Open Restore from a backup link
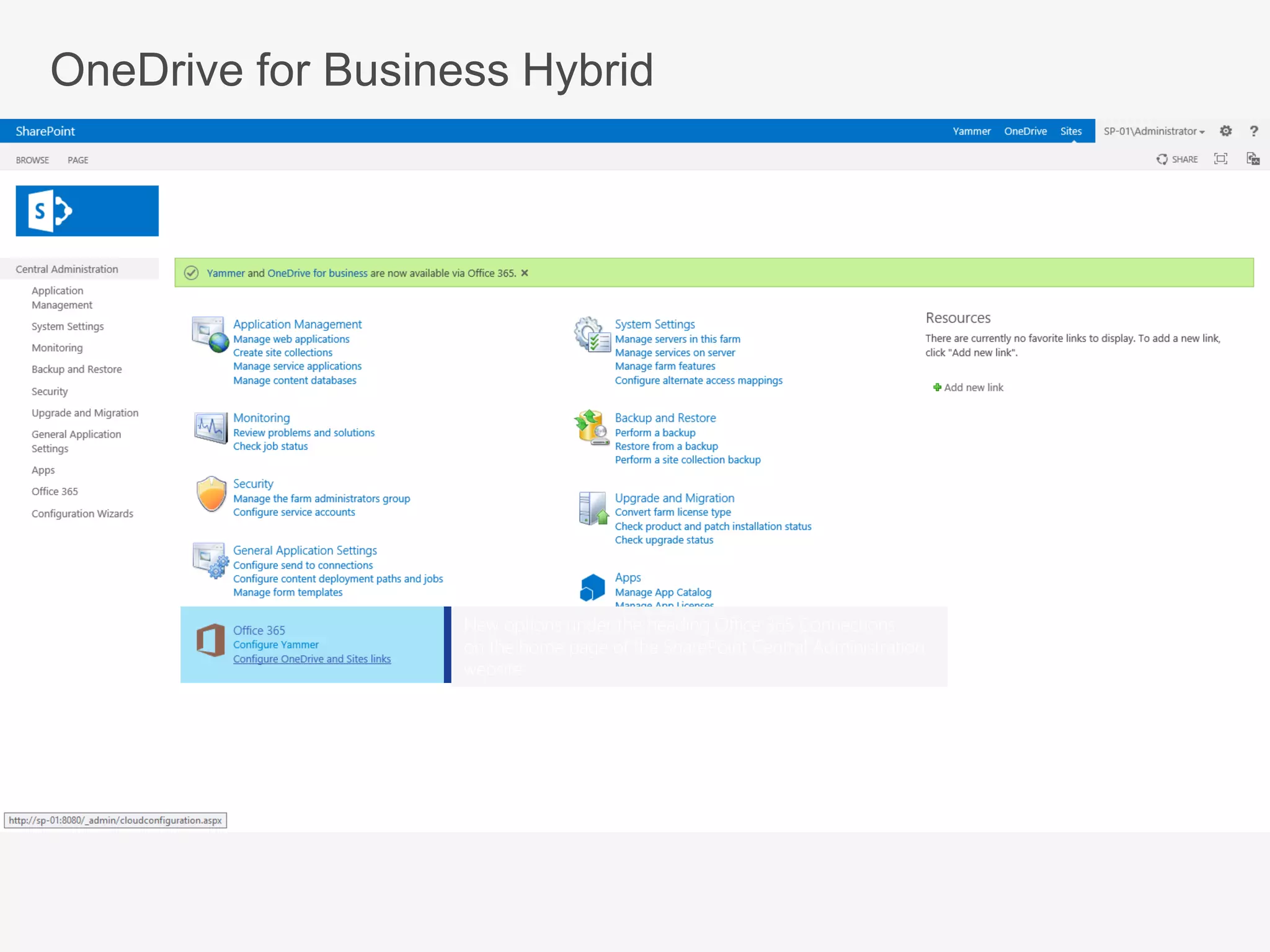 pos(667,446)
